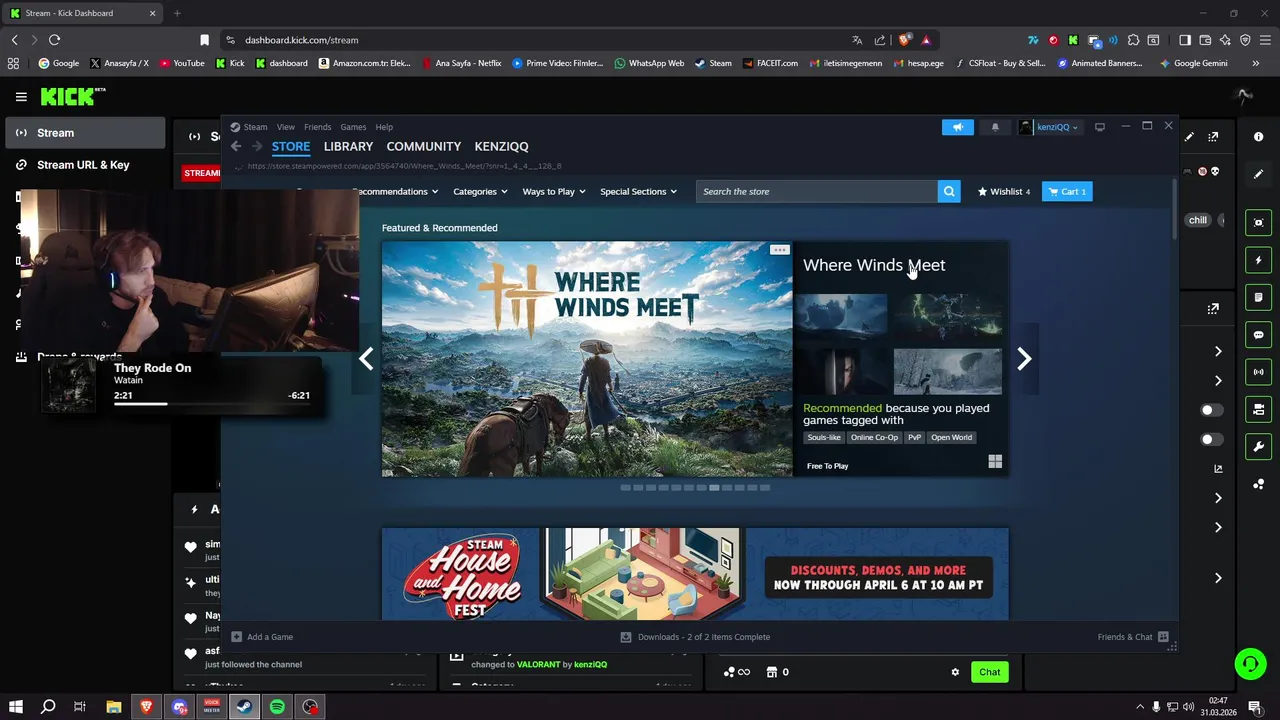The height and width of the screenshot is (720, 1280).
Task: Click the Souls-like tag on featured game
Action: tap(824, 437)
